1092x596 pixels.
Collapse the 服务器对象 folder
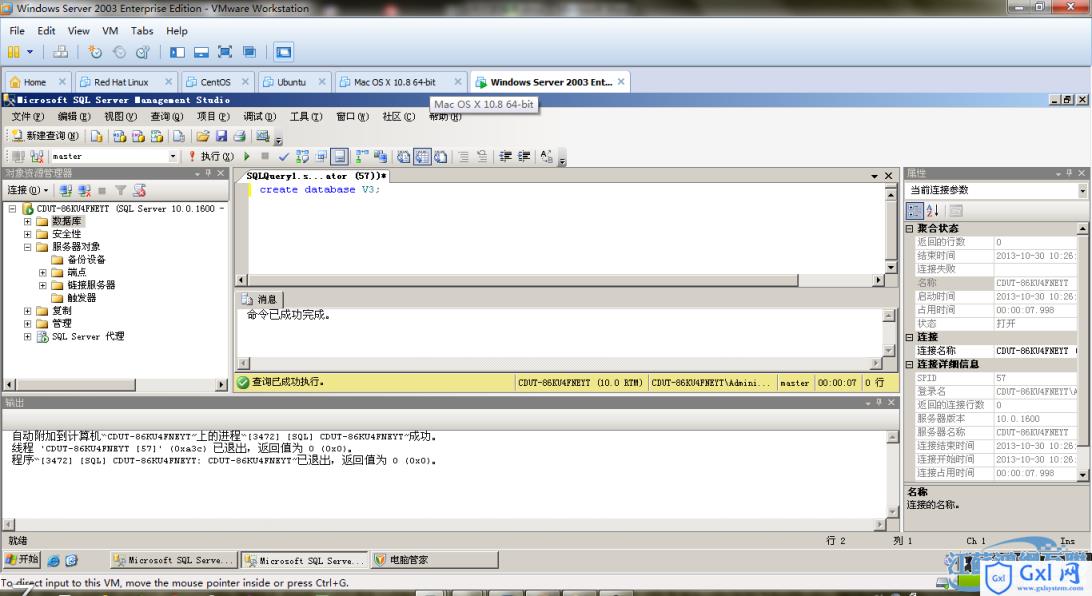[27, 246]
